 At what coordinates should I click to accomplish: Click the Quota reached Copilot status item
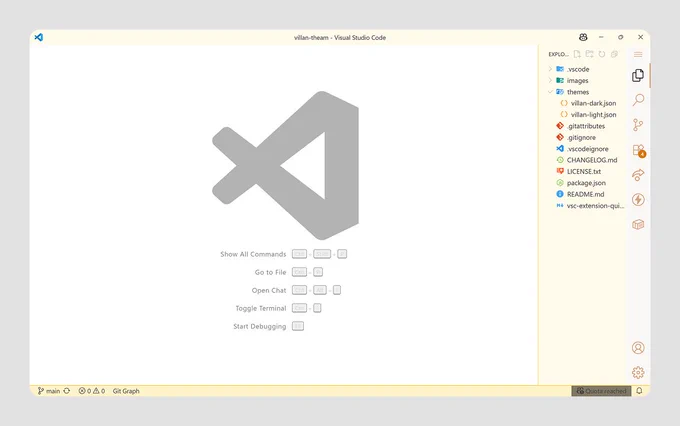[x=601, y=391]
